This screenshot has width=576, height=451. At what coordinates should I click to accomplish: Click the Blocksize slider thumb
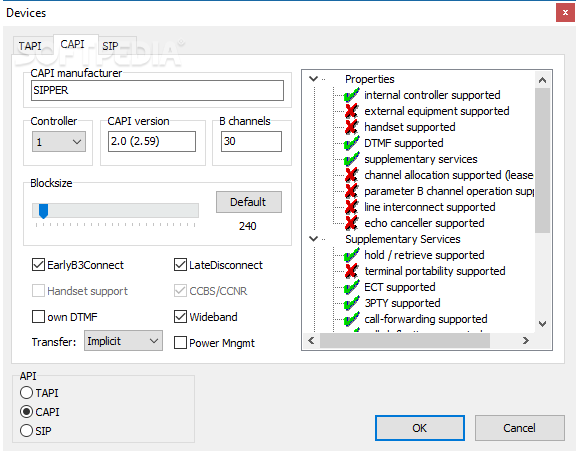[x=43, y=211]
